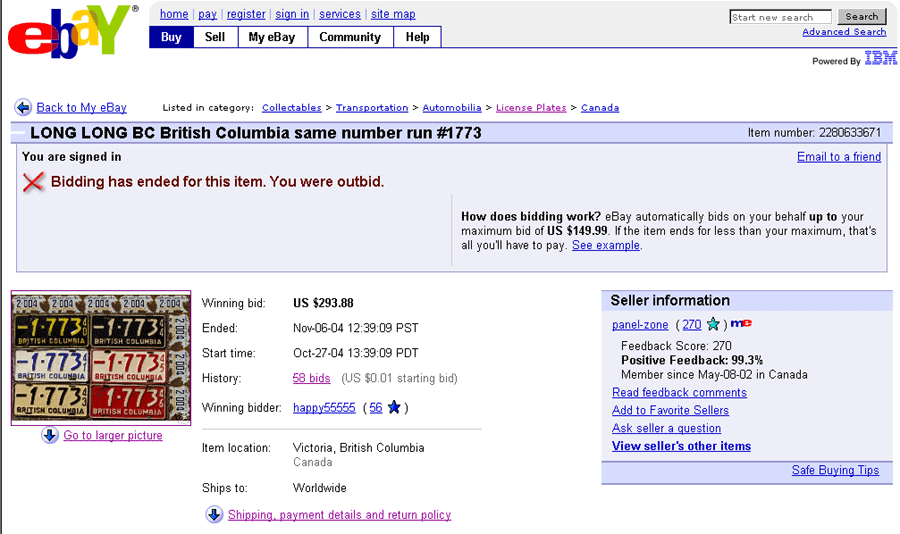Click the item number 2280633671

(x=849, y=133)
